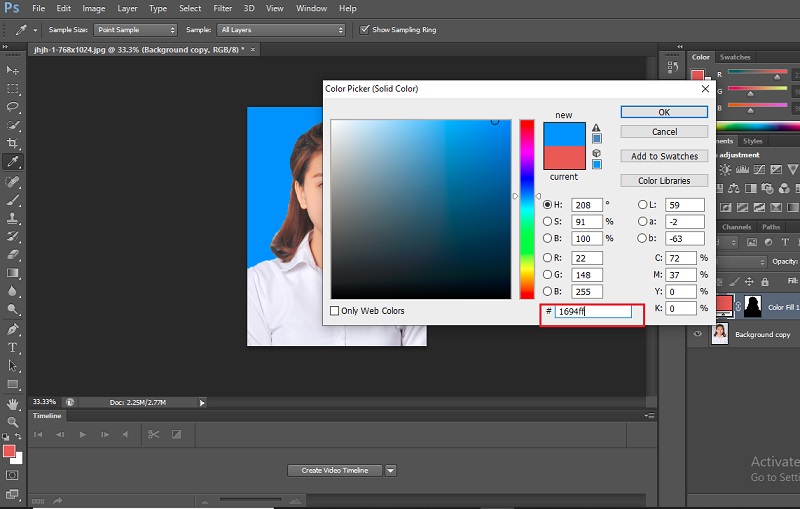The height and width of the screenshot is (509, 800).
Task: Switch to the Paths tab
Action: tap(771, 227)
